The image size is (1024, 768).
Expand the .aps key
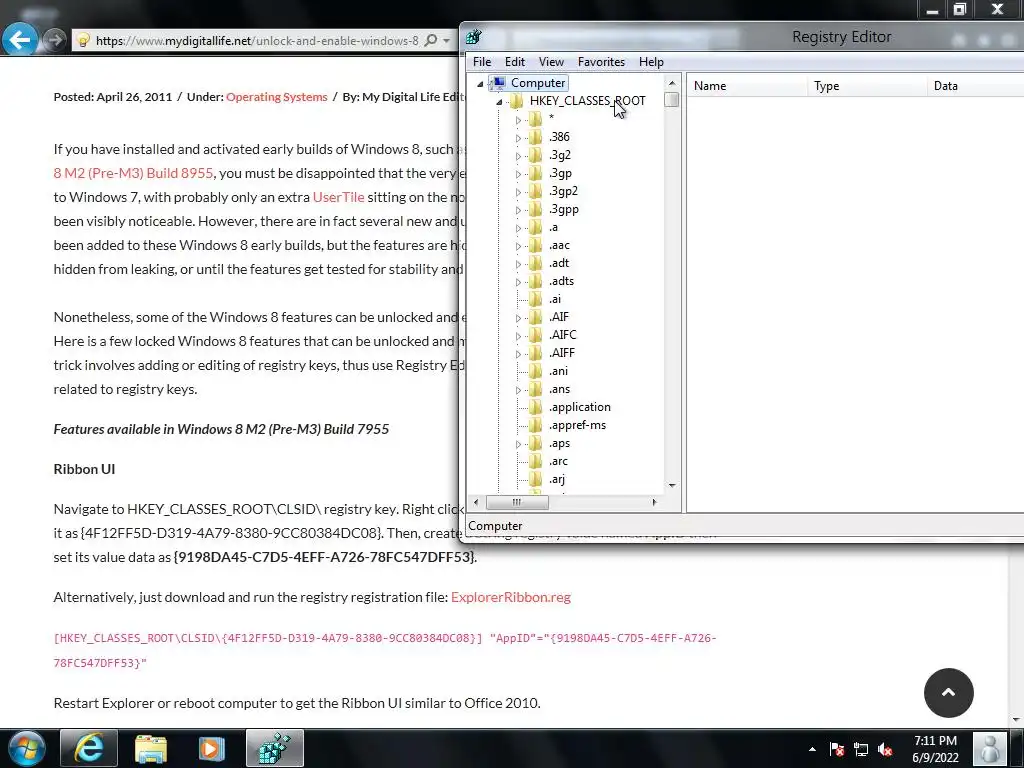pyautogui.click(x=518, y=444)
